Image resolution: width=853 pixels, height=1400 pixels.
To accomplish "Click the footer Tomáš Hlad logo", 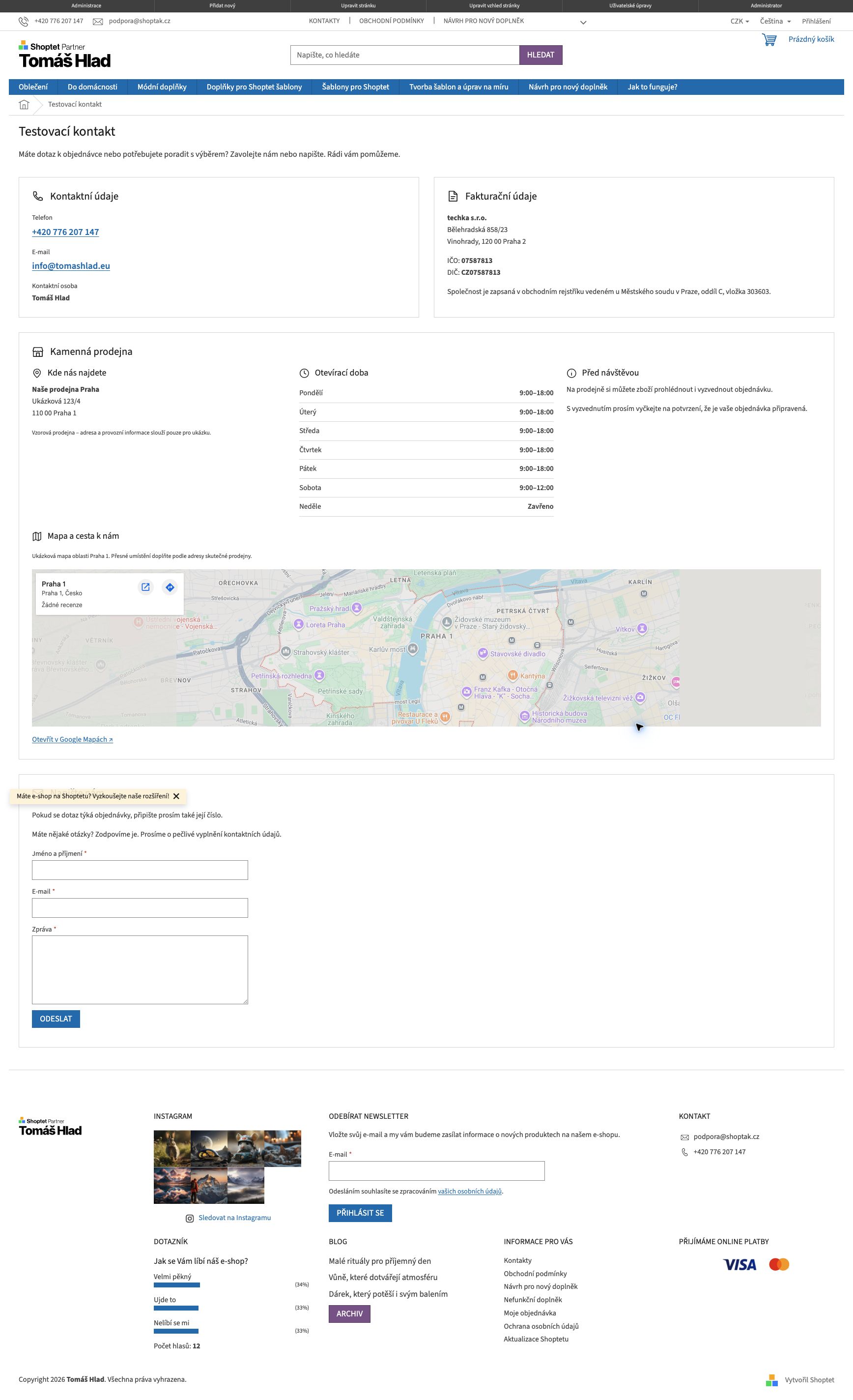I will [50, 1126].
